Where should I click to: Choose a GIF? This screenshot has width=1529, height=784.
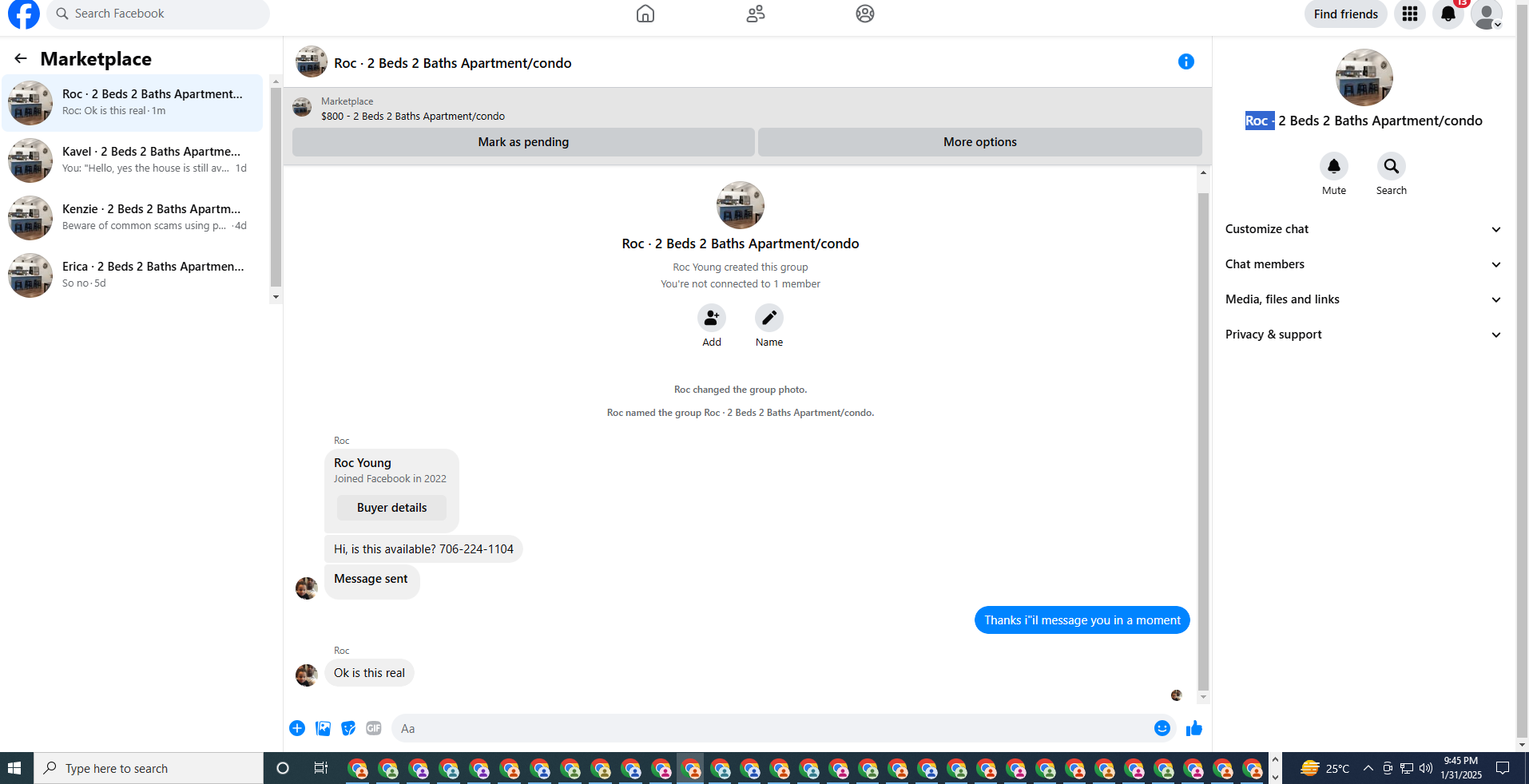pyautogui.click(x=374, y=728)
